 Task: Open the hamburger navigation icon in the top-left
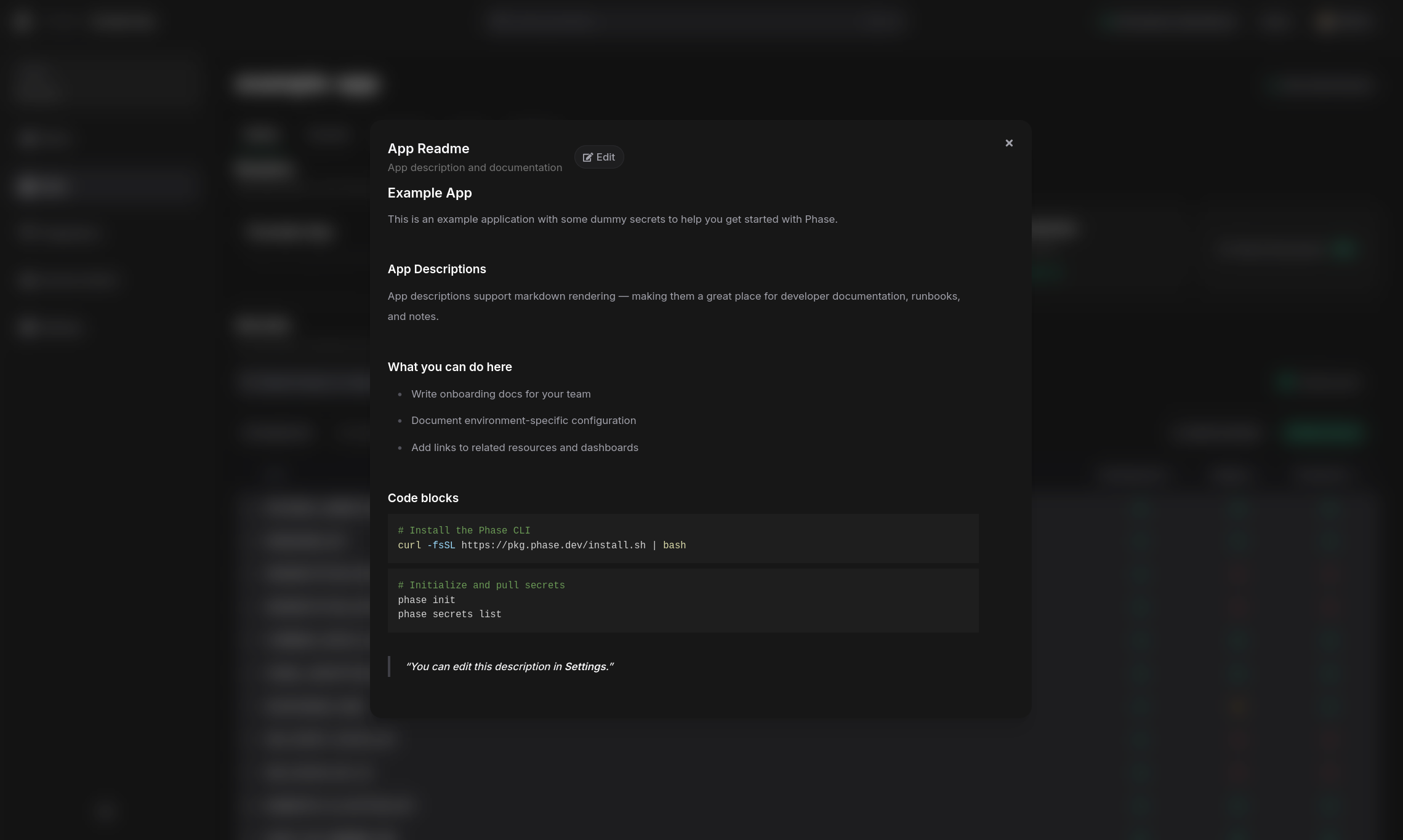[22, 22]
